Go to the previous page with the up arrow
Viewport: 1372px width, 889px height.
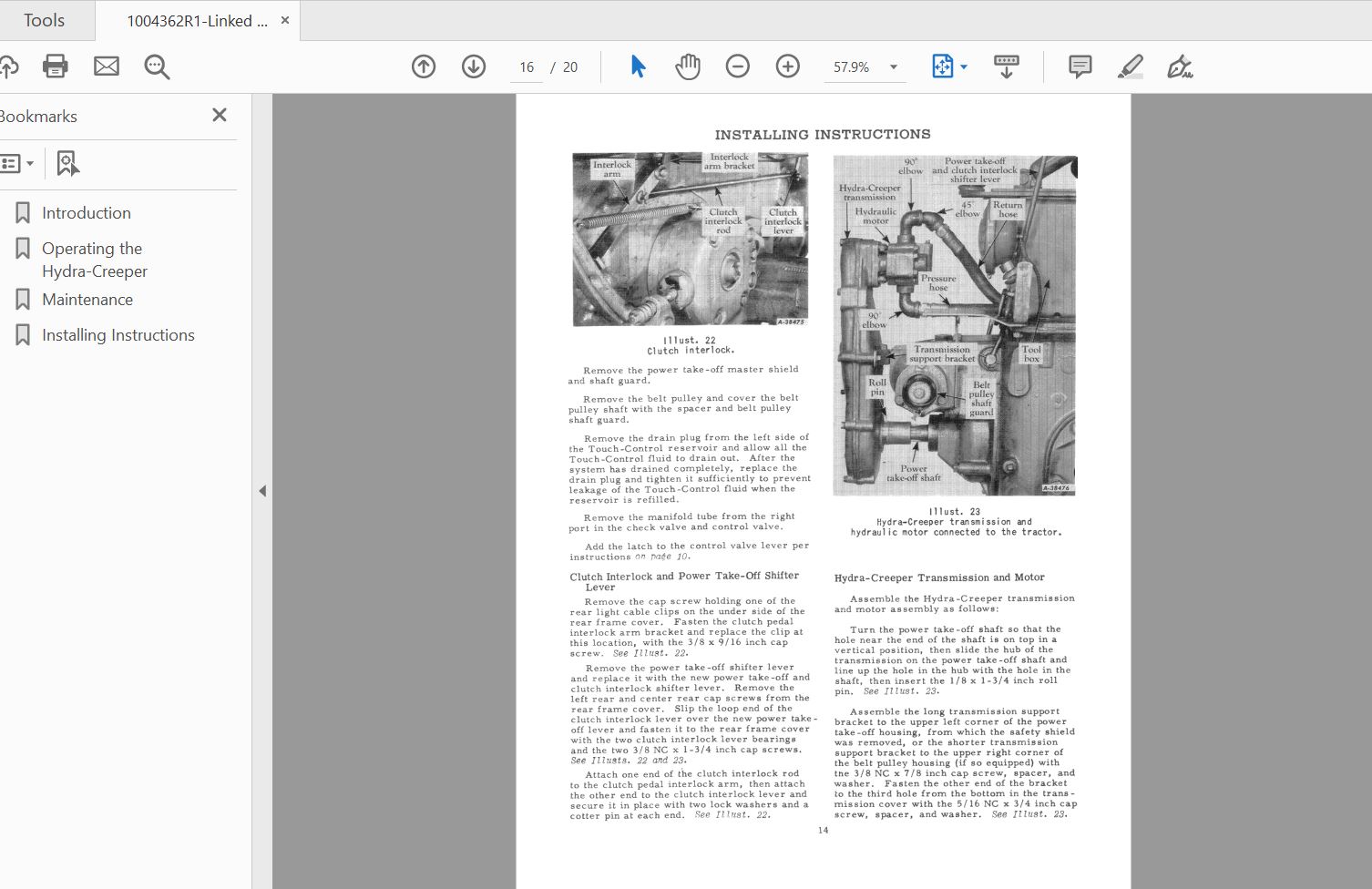pyautogui.click(x=424, y=66)
